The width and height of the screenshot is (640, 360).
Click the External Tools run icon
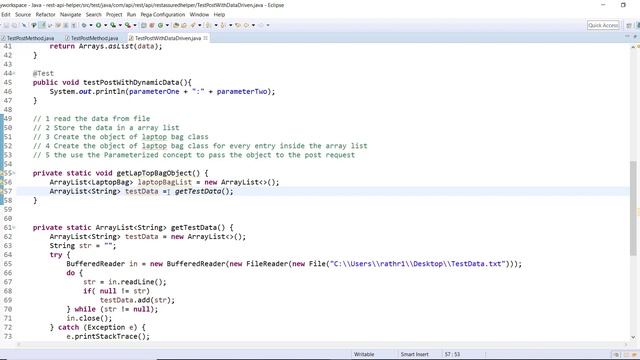click(x=128, y=25)
